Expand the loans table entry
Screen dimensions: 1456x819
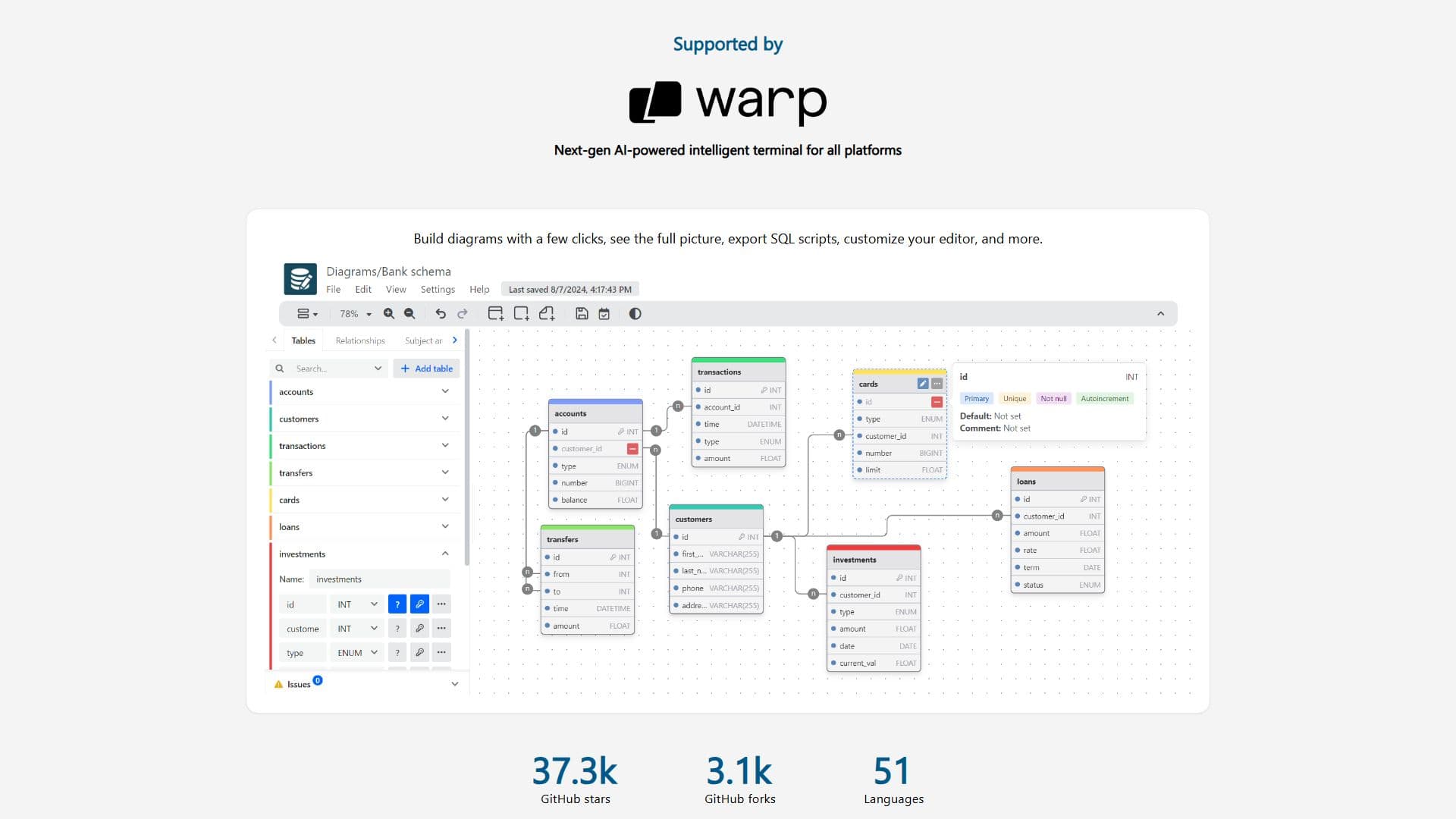[x=445, y=526]
